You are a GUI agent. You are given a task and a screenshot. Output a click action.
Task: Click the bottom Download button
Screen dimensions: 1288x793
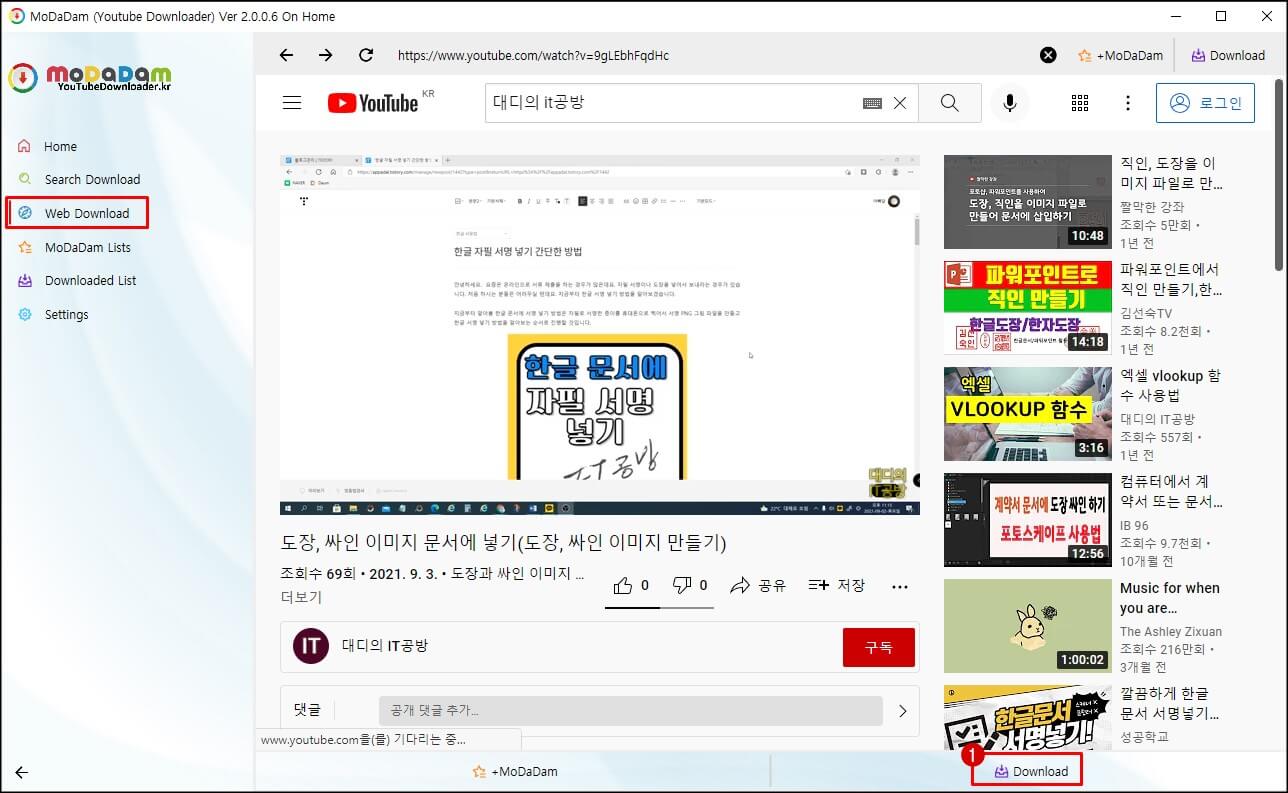[x=1030, y=771]
